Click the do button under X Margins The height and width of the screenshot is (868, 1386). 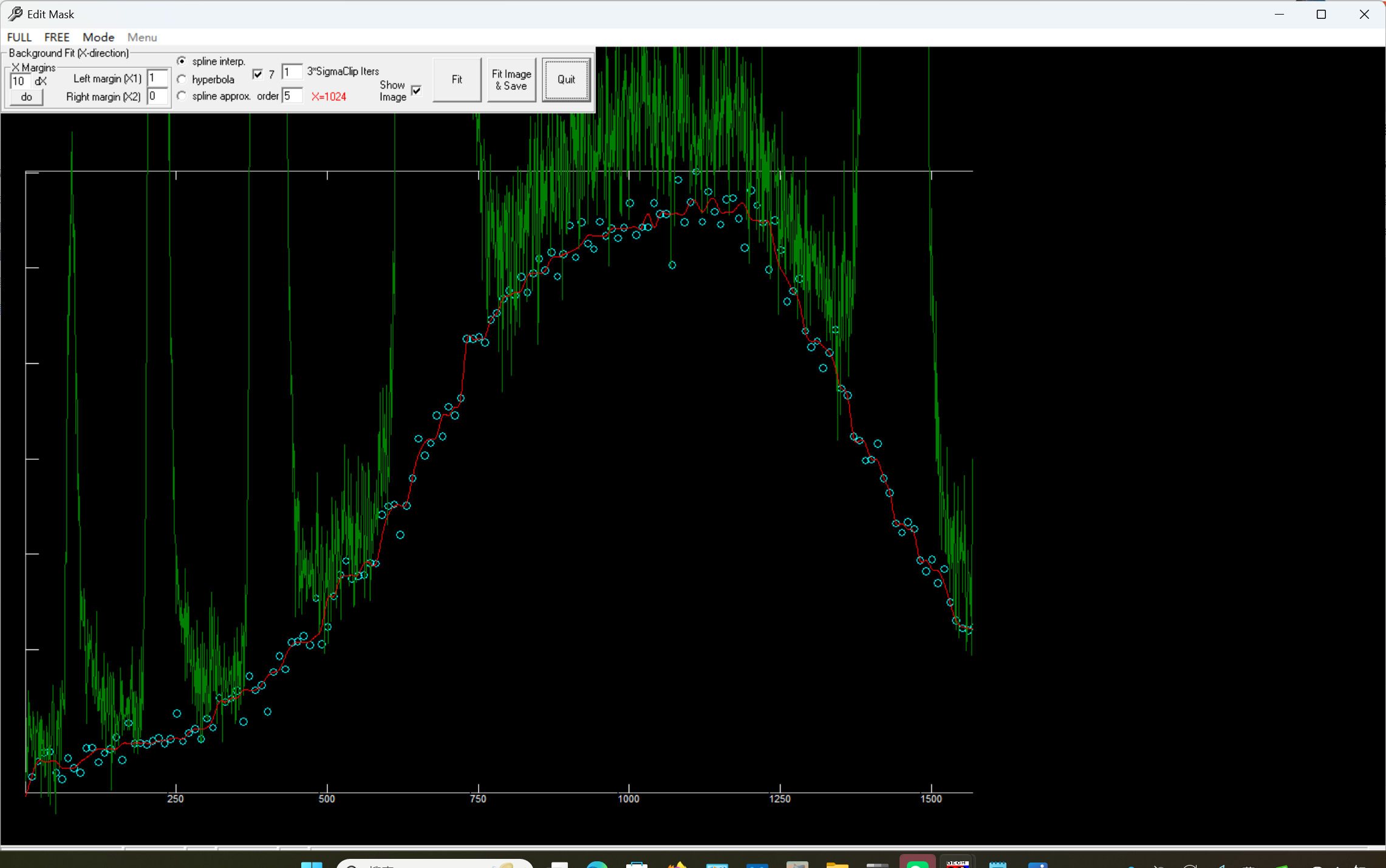pos(26,97)
